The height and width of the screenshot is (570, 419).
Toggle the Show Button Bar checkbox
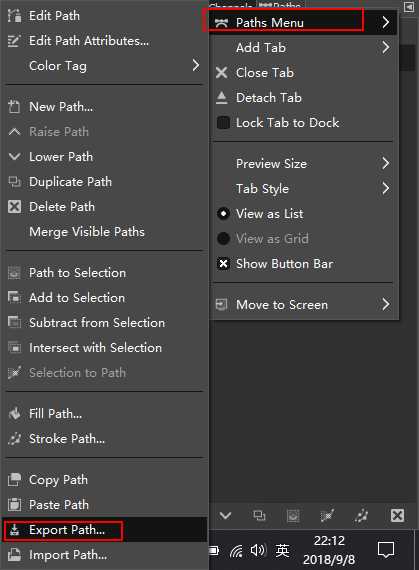coord(223,264)
